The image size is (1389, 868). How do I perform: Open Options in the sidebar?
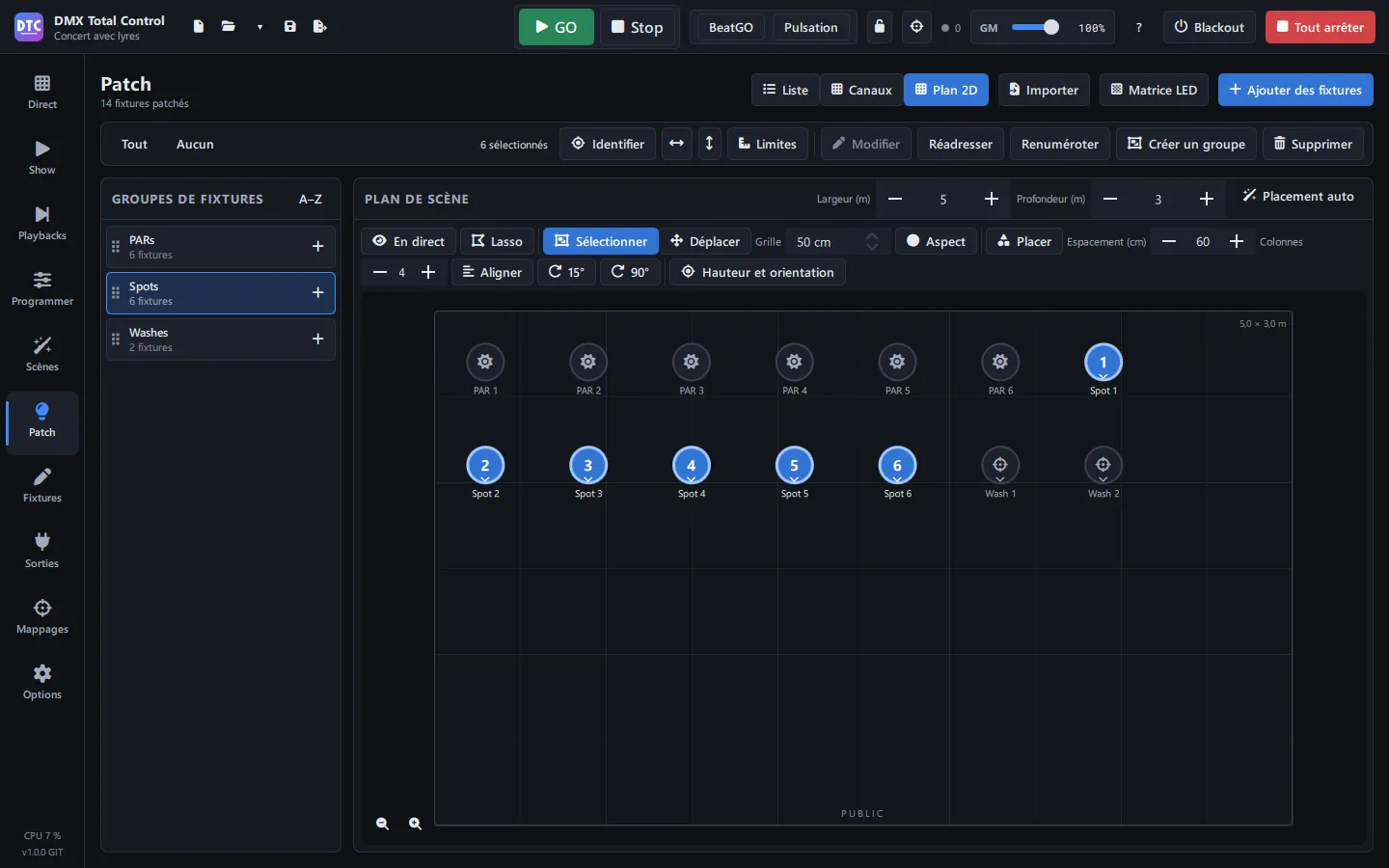(42, 683)
